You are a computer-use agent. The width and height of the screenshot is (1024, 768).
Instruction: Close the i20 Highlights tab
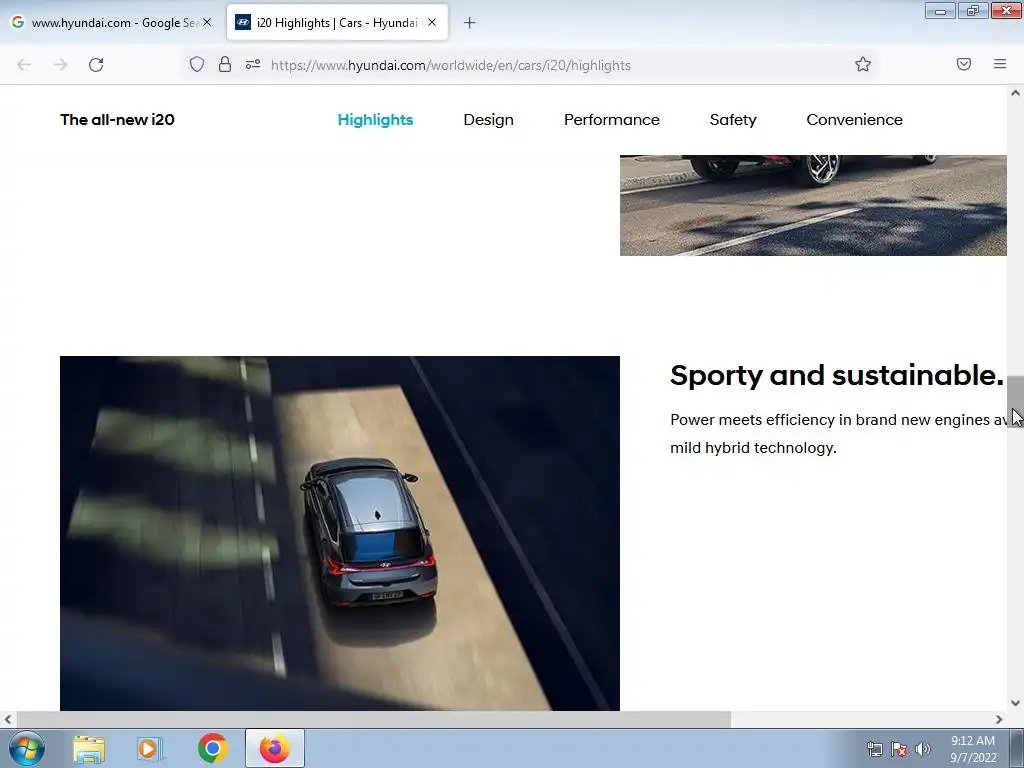pyautogui.click(x=432, y=22)
